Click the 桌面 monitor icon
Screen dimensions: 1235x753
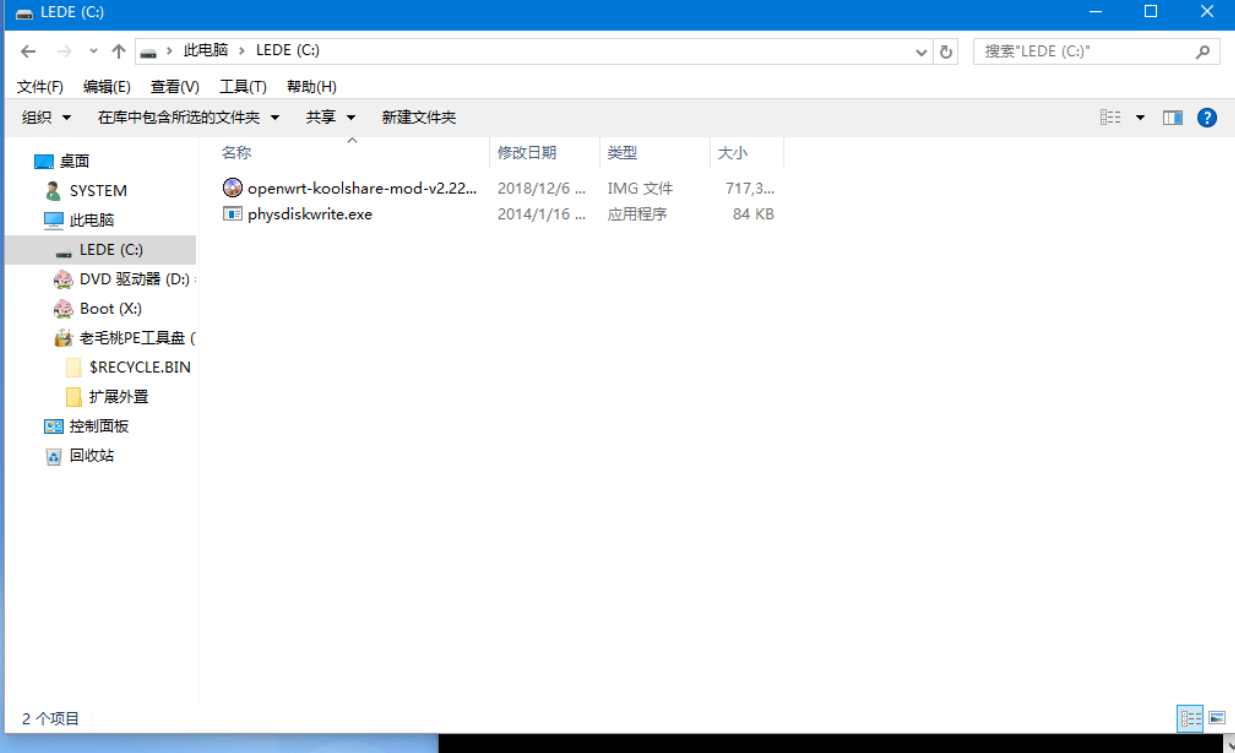tap(43, 161)
